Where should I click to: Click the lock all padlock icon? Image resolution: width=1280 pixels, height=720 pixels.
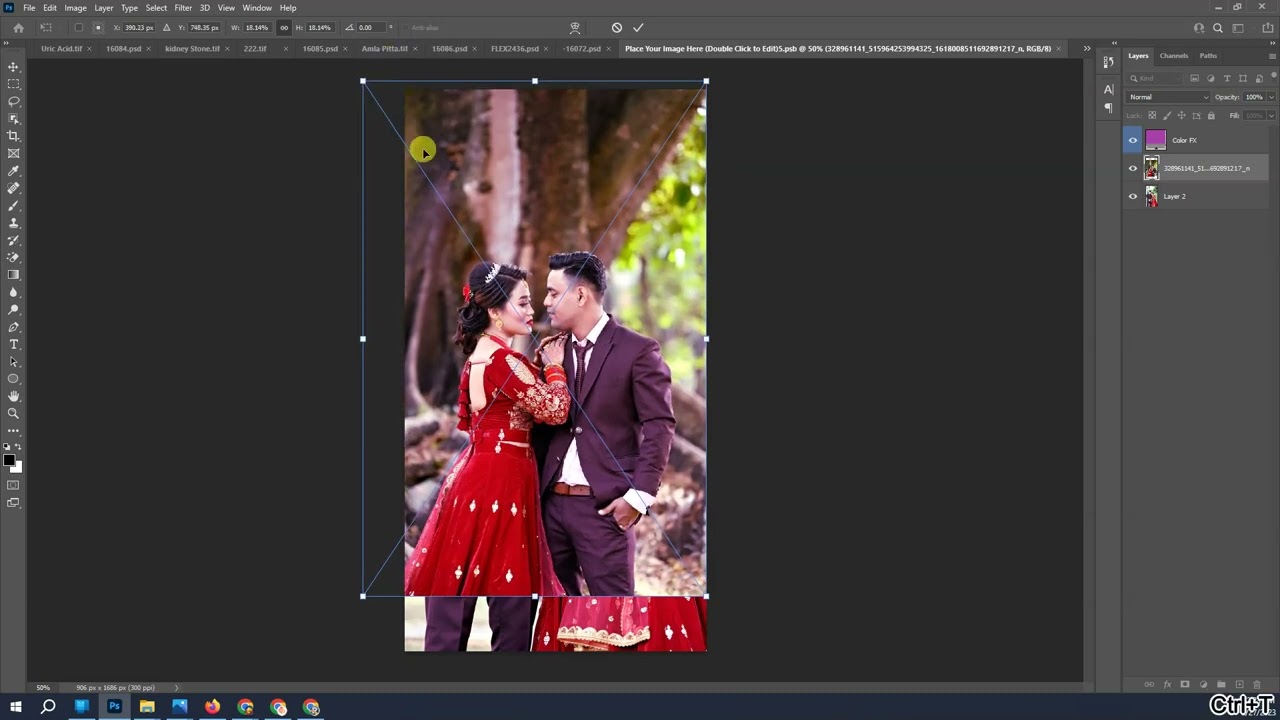click(1211, 116)
